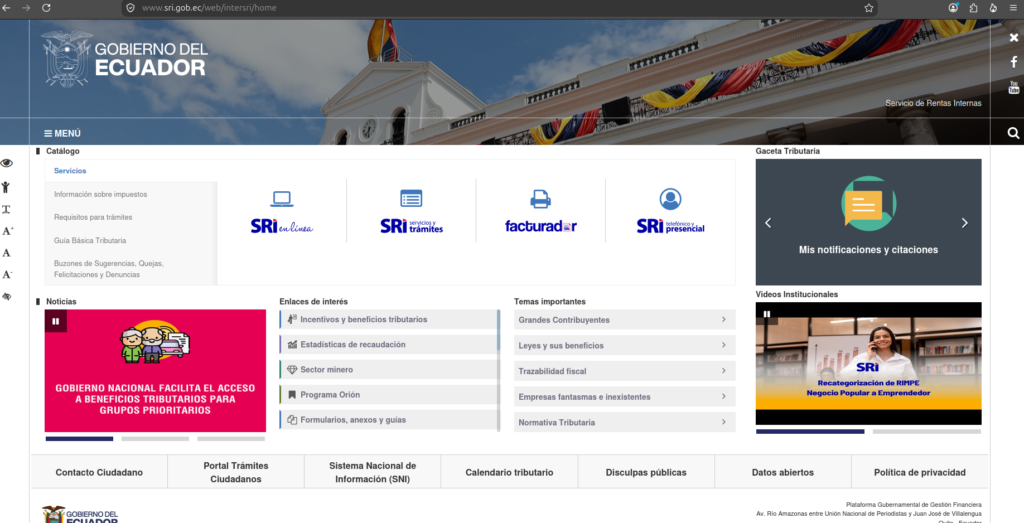Click the site security shield icon
Screen dimensions: 1024x523
(130, 8)
